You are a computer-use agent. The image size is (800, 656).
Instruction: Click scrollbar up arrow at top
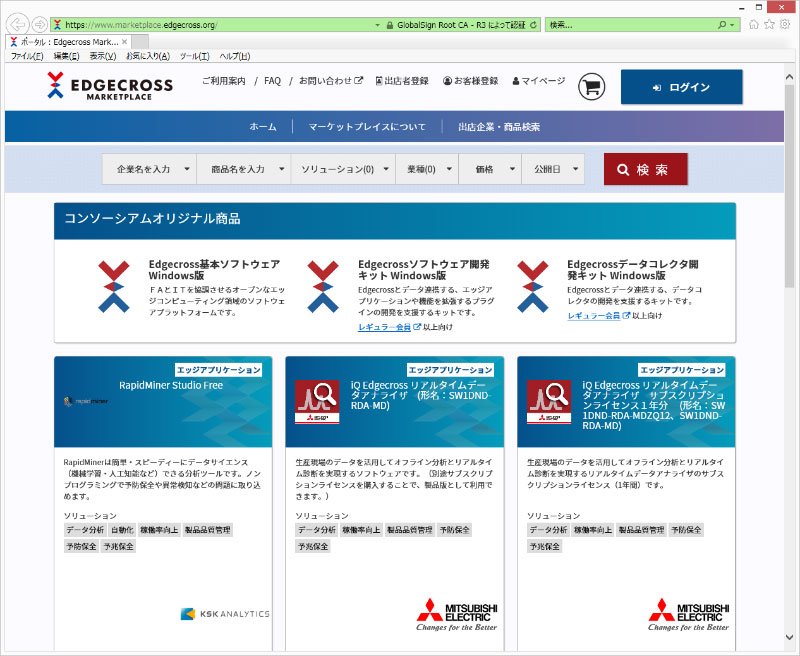tap(789, 77)
